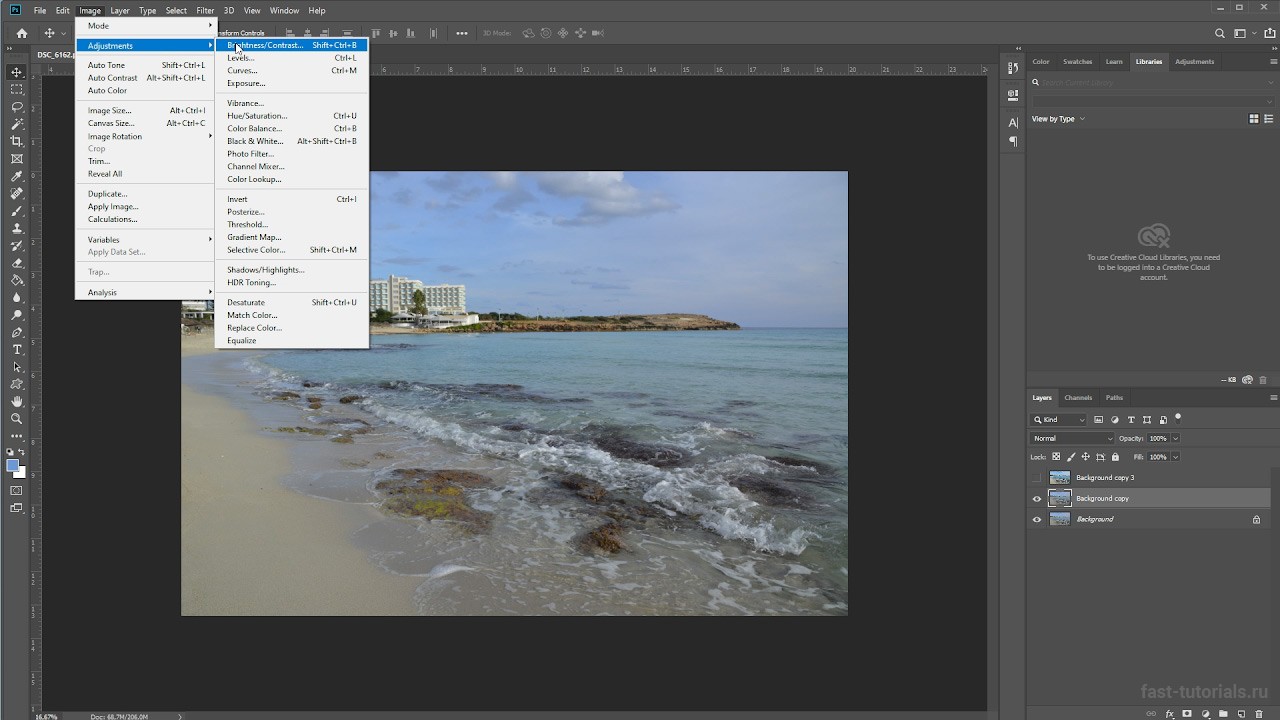
Task: Show the Background copy 3 layer
Action: pos(1037,478)
